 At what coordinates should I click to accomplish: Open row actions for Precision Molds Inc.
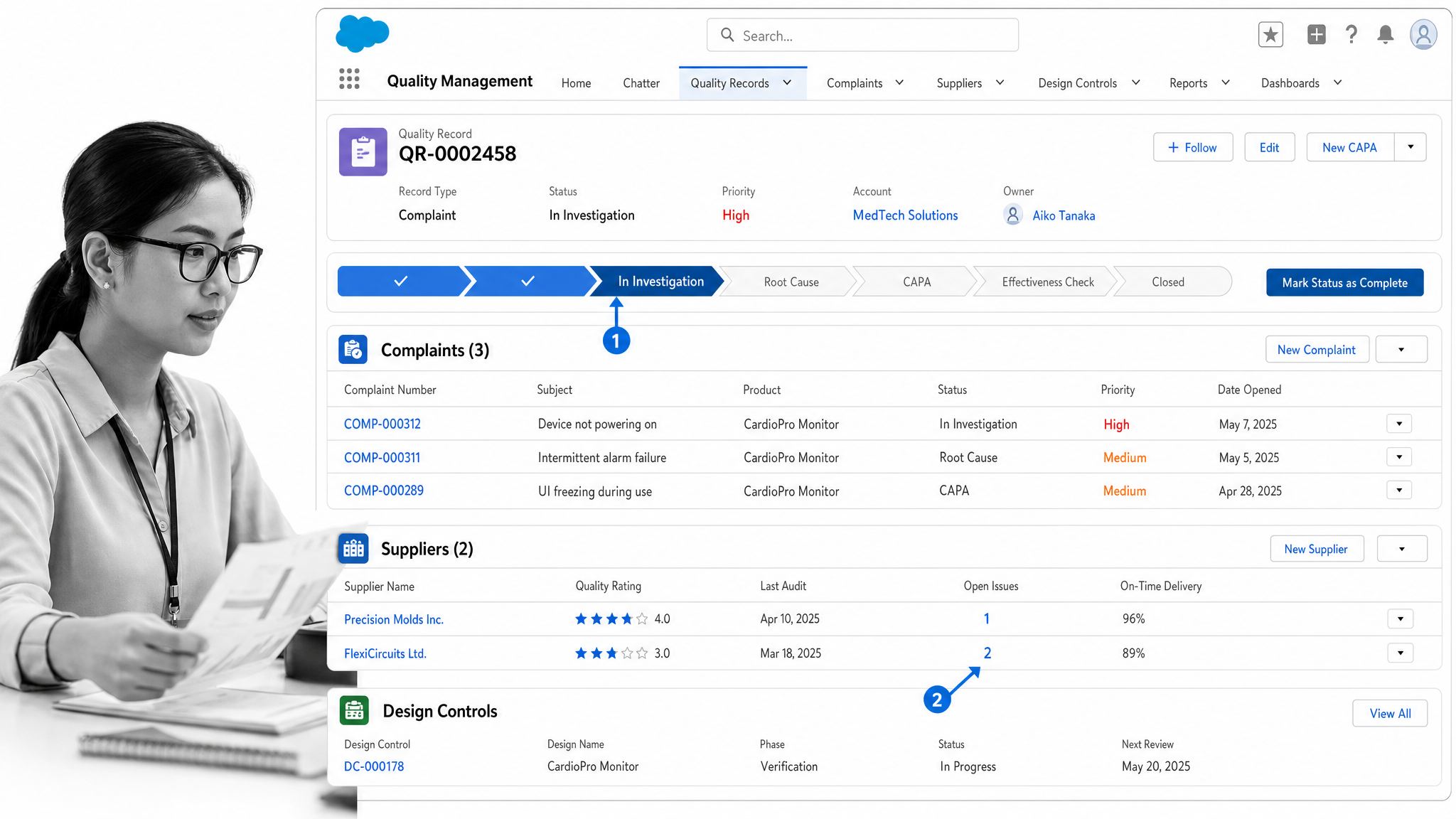[1401, 619]
